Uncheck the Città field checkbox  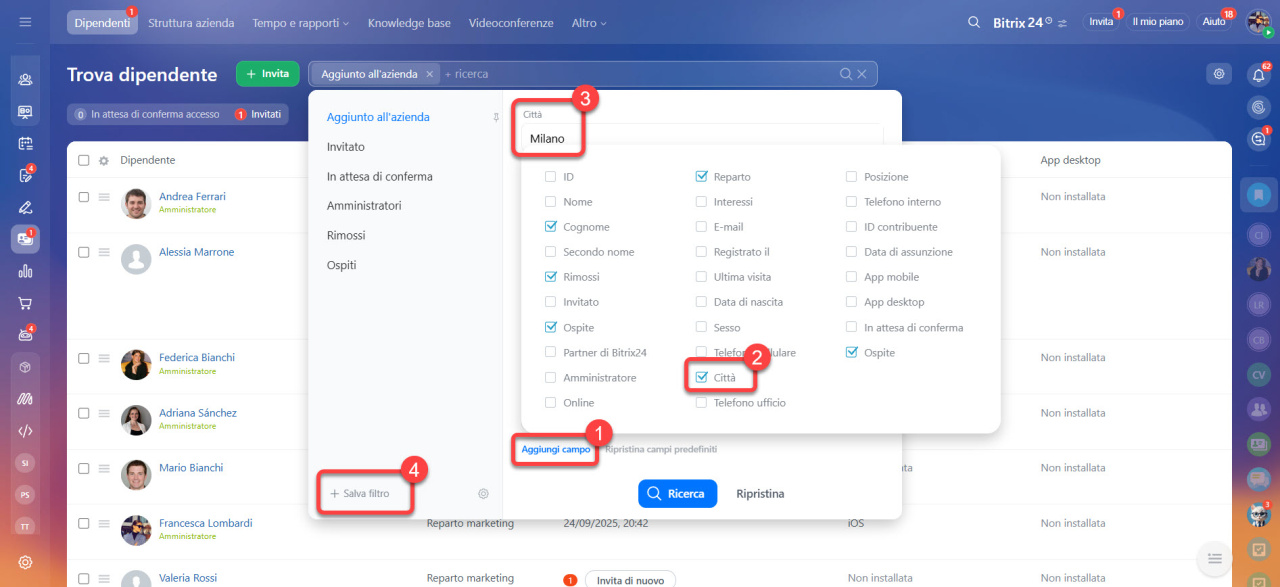(x=701, y=378)
